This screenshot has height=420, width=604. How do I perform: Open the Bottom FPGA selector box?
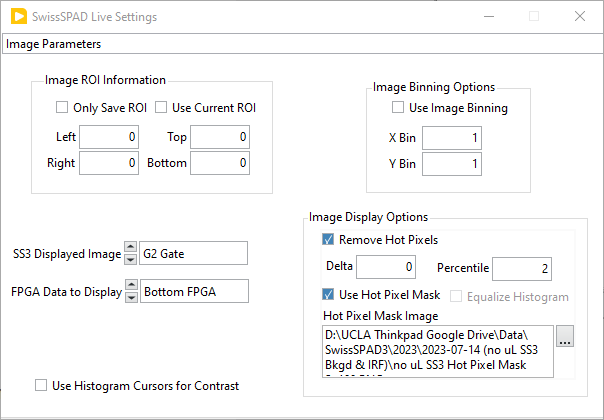click(194, 291)
